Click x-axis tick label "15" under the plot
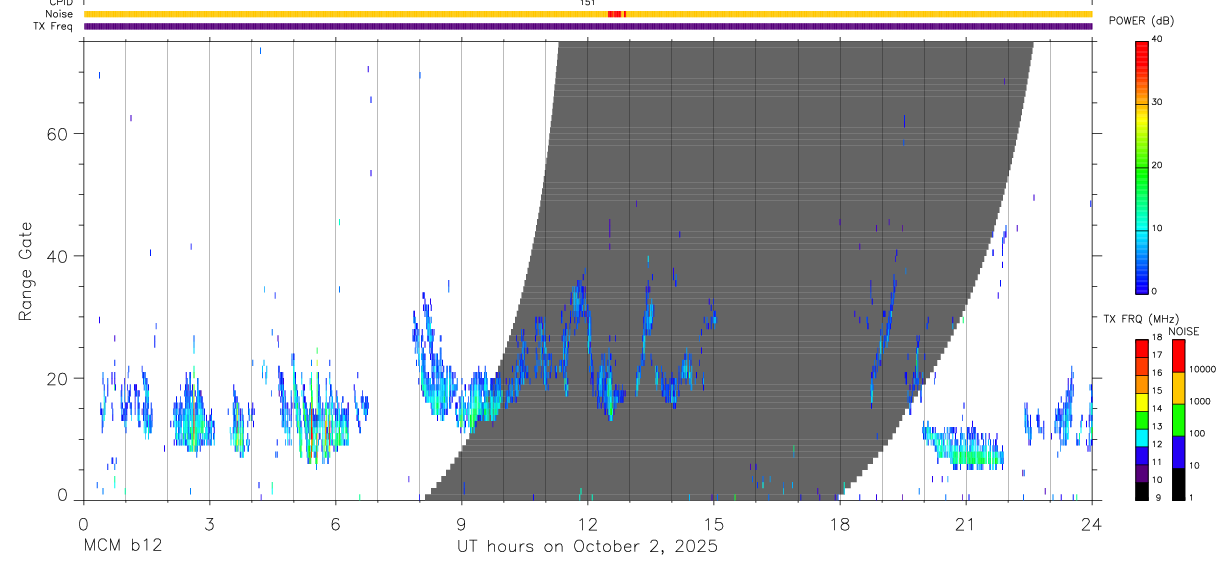The image size is (1228, 567). [713, 524]
